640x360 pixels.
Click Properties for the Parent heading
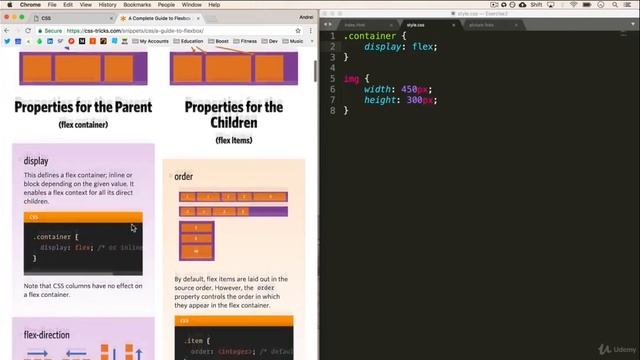click(x=83, y=107)
